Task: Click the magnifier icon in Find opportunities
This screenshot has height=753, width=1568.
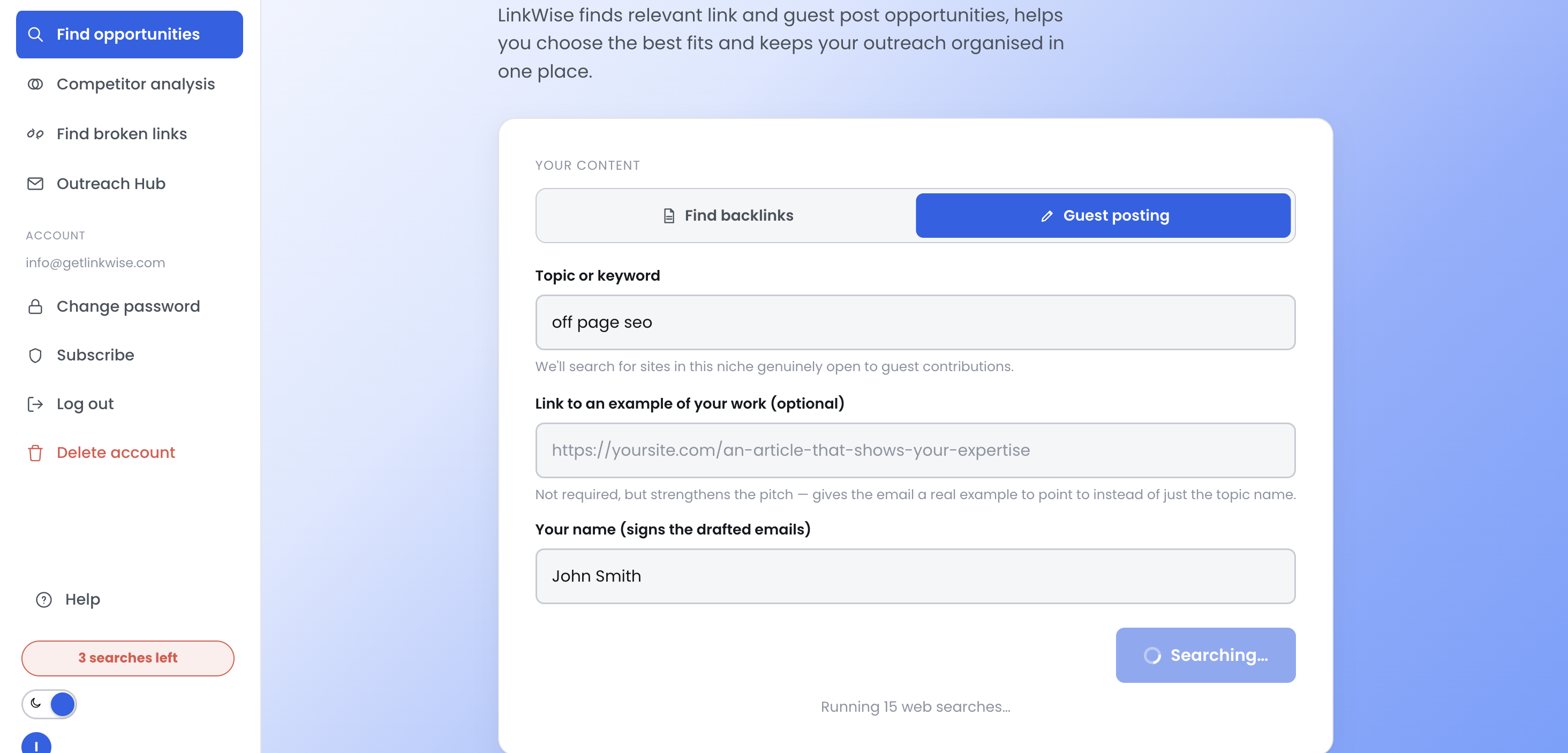Action: (35, 34)
